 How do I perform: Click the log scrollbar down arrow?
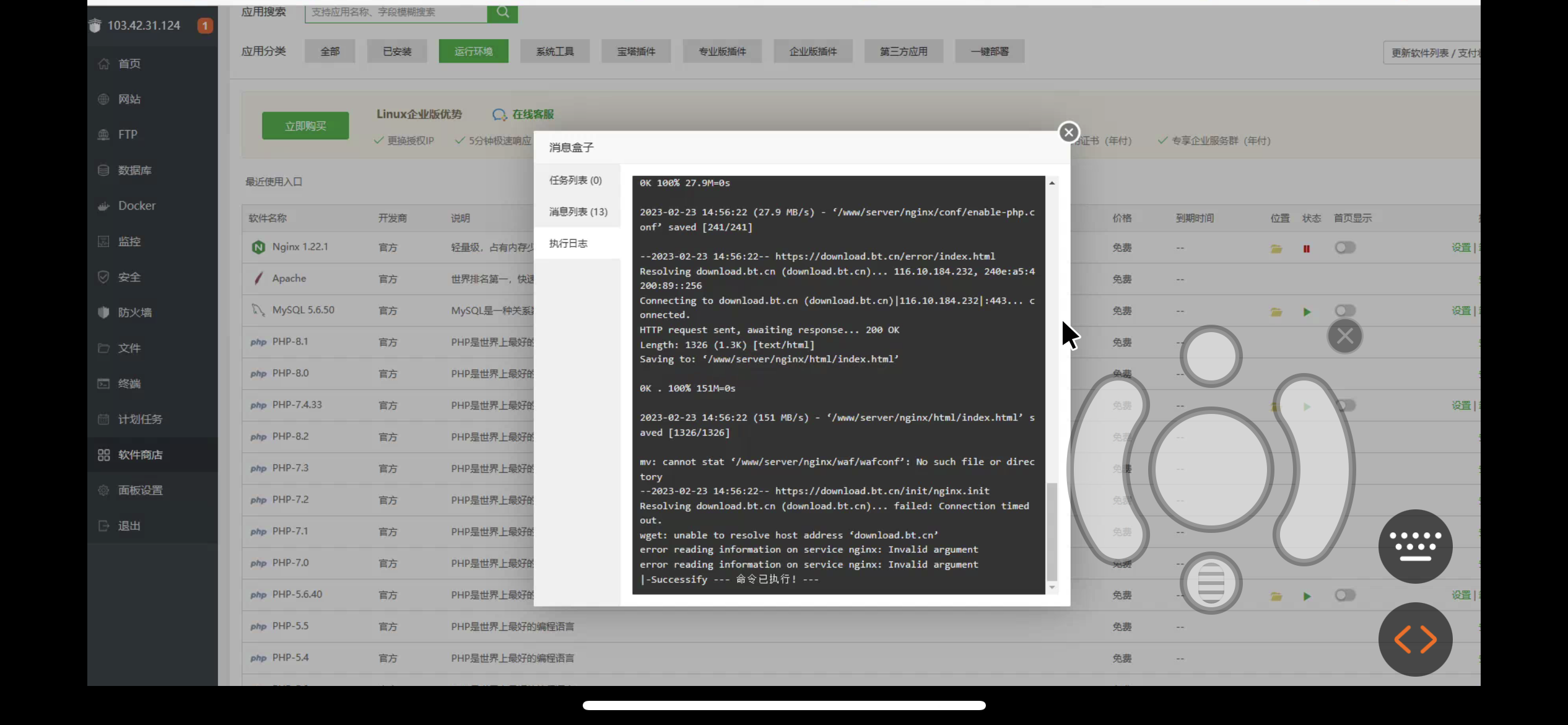coord(1052,587)
